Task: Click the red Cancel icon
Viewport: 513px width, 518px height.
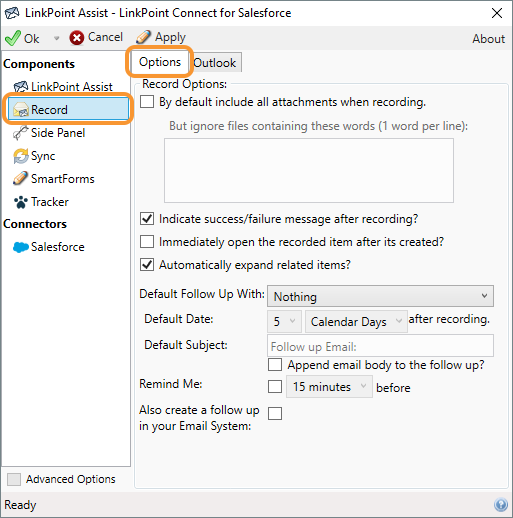Action: (x=77, y=38)
